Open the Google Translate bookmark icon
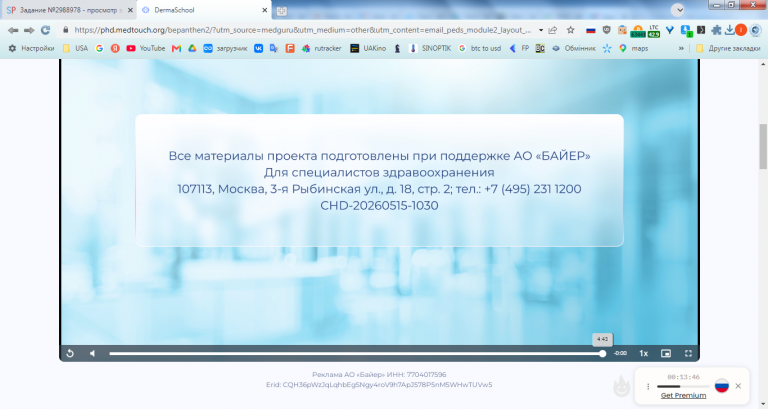Screen dimensions: 768x409 274,48
